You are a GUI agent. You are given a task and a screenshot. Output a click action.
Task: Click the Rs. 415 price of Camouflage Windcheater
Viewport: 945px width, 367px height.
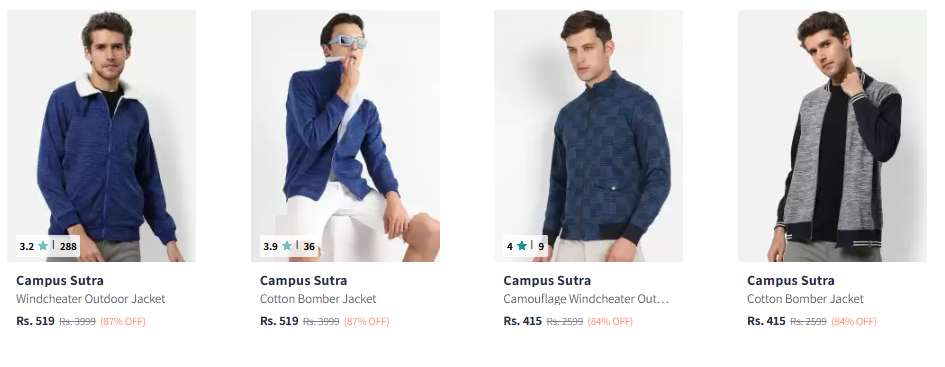[x=523, y=321]
